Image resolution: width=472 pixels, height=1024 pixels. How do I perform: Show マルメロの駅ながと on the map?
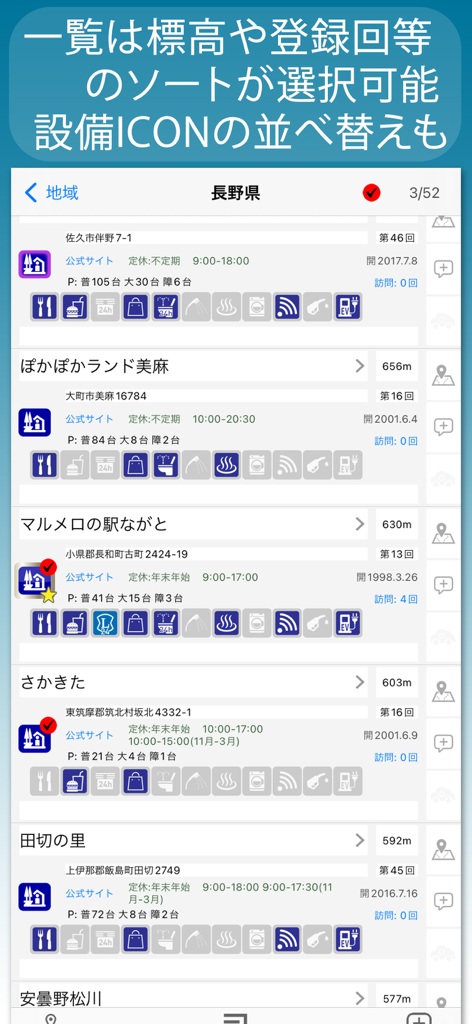click(443, 533)
